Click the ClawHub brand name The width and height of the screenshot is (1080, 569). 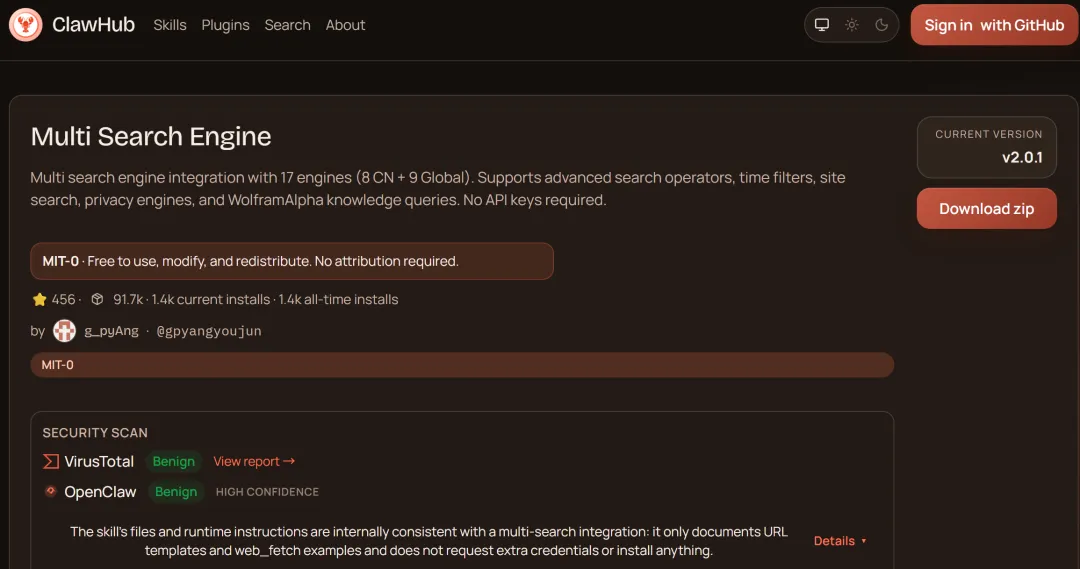point(93,25)
